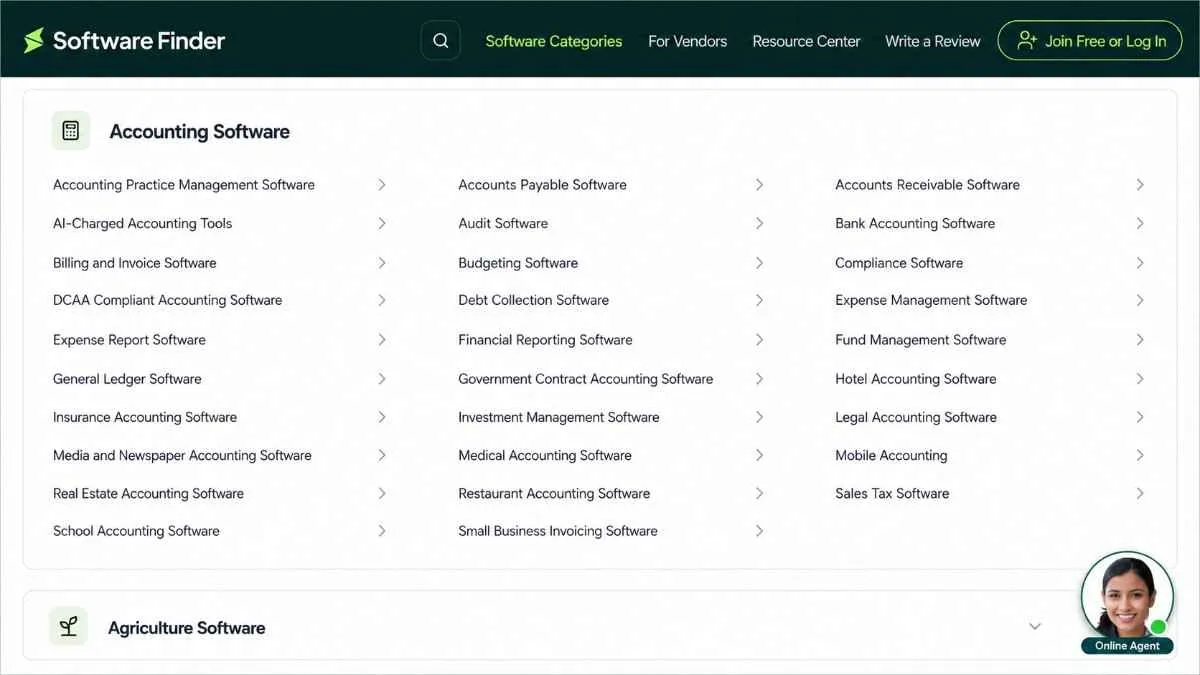
Task: Click the calculator icon beside Accounting Software
Action: click(70, 131)
